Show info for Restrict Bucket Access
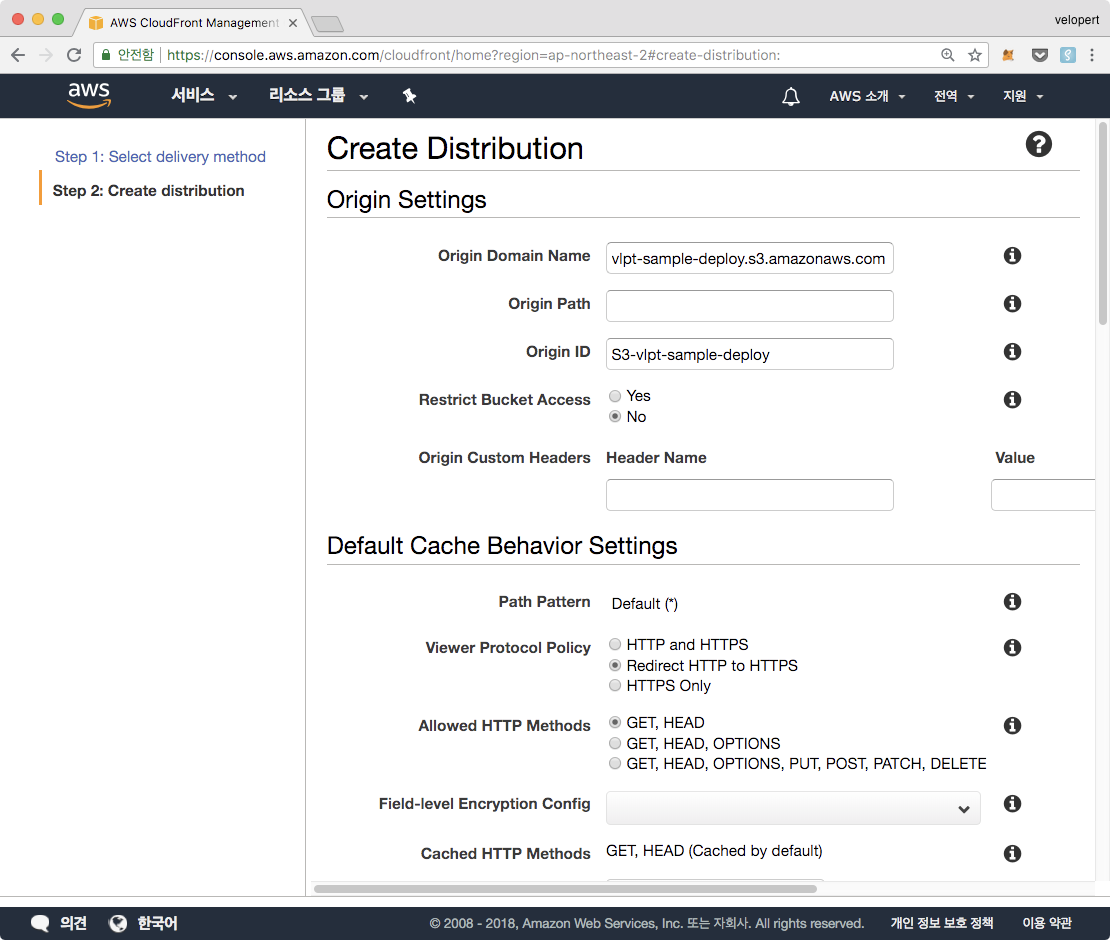 click(1012, 400)
